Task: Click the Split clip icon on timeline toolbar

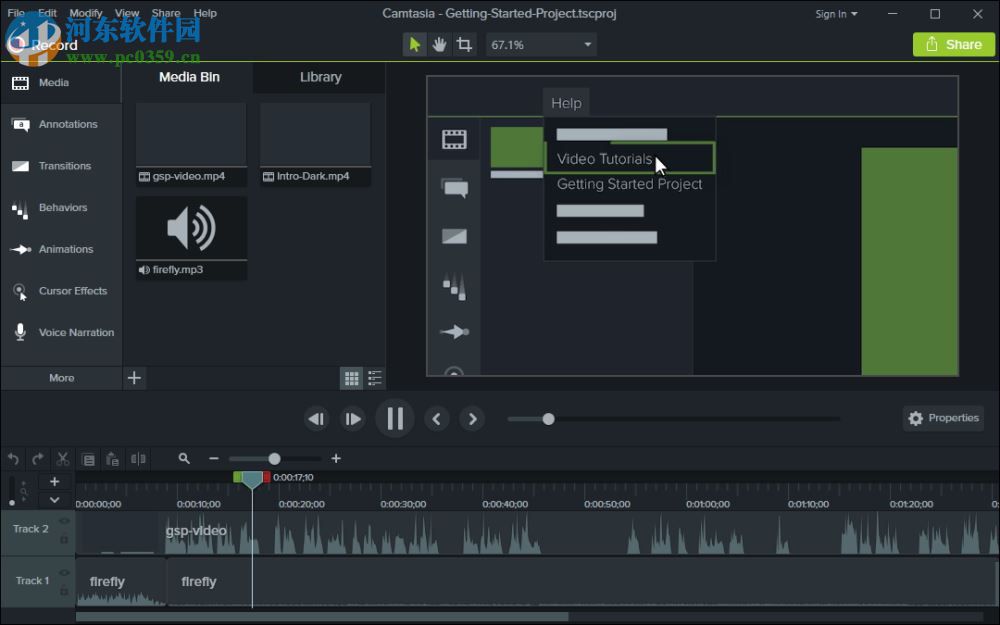Action: [x=138, y=459]
